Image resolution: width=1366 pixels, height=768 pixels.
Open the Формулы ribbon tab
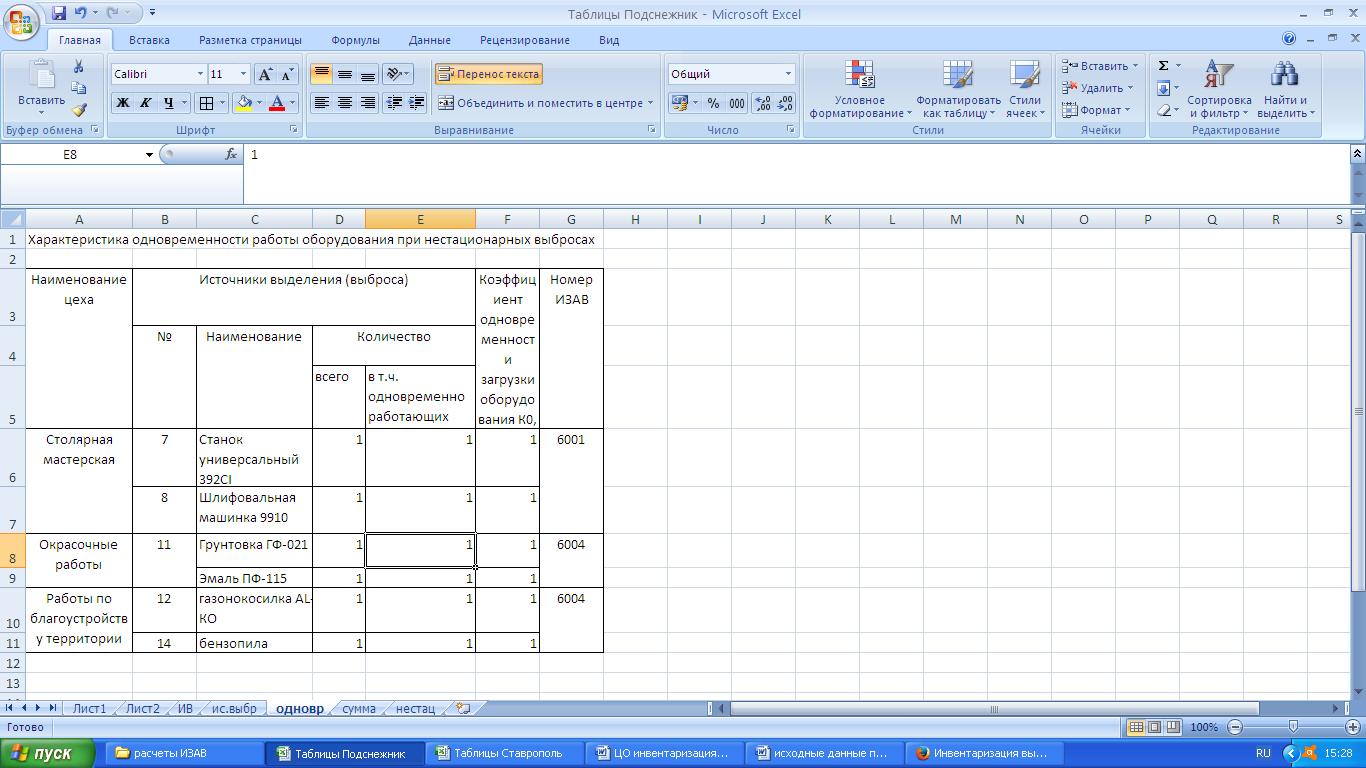pos(355,40)
